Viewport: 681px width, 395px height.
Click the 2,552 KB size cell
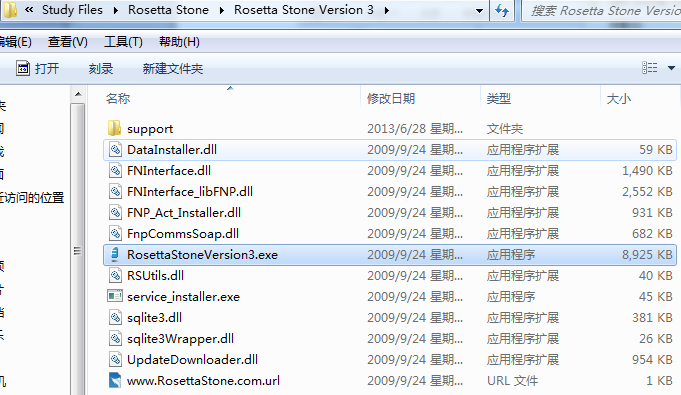(x=647, y=191)
